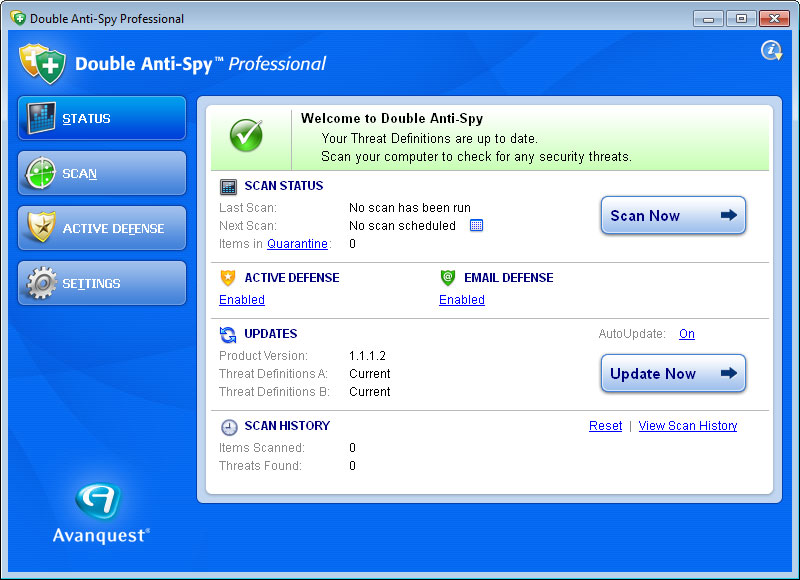Switch to the Scan sidebar tab
Screen dimensions: 800x580
point(102,174)
